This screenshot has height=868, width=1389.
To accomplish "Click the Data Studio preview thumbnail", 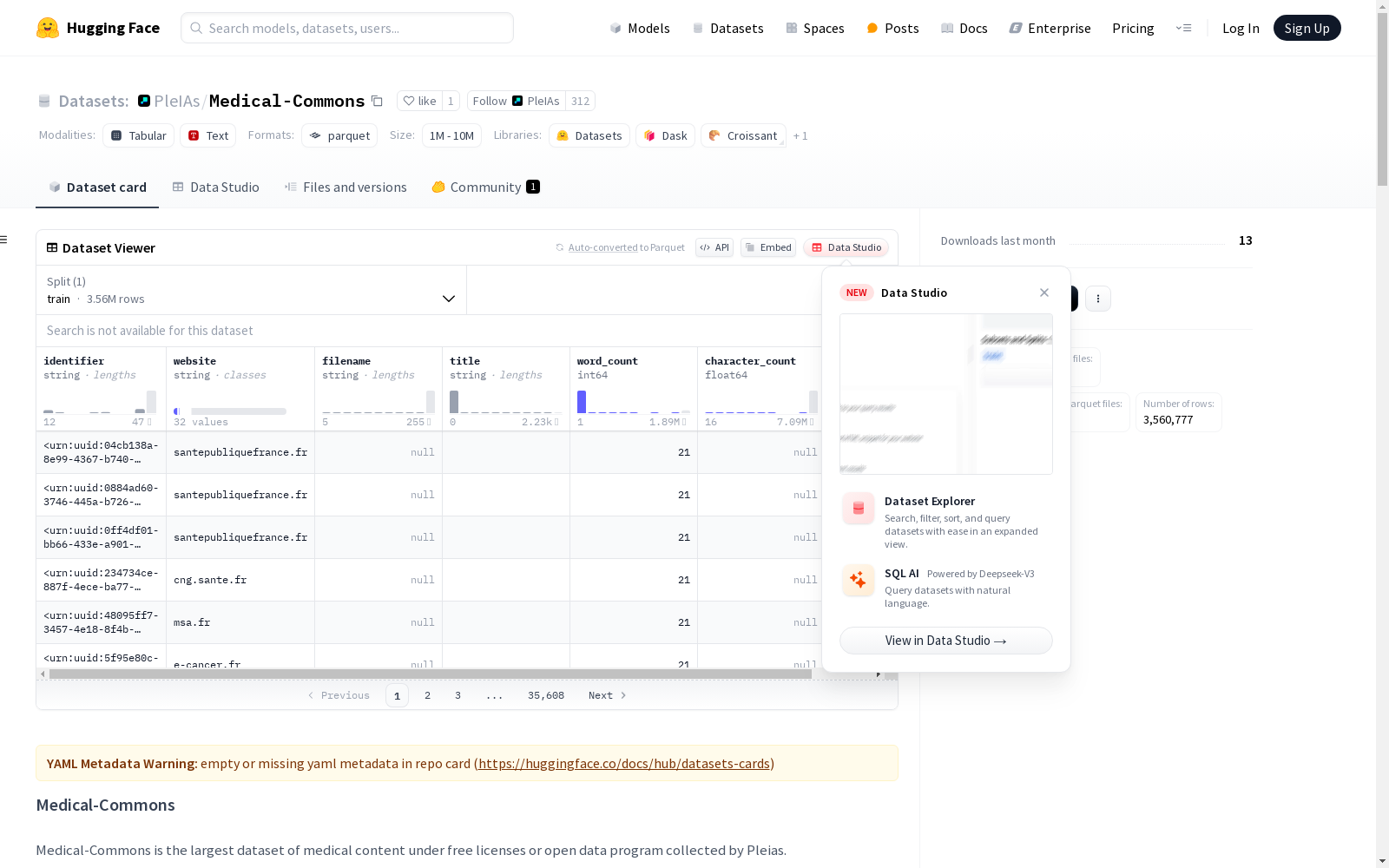I will [946, 394].
